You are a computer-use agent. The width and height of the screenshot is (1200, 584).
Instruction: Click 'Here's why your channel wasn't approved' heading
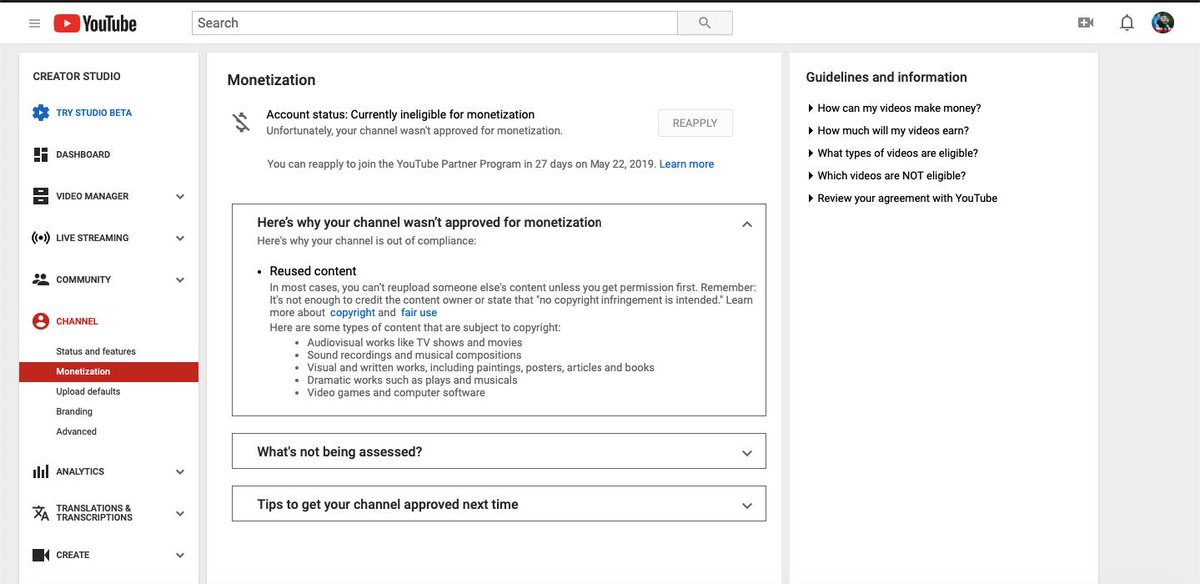pos(429,223)
